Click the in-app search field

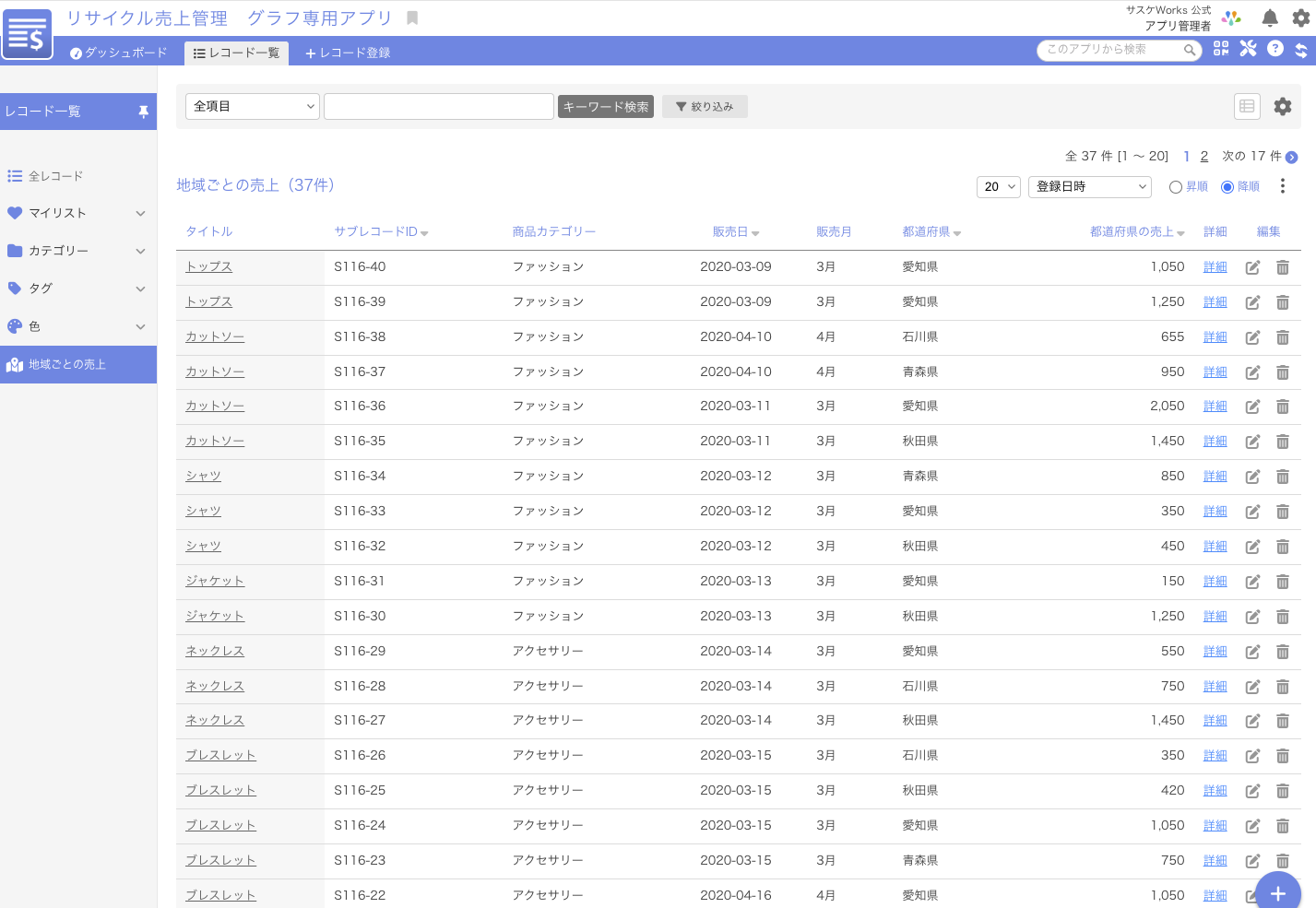click(x=1114, y=50)
